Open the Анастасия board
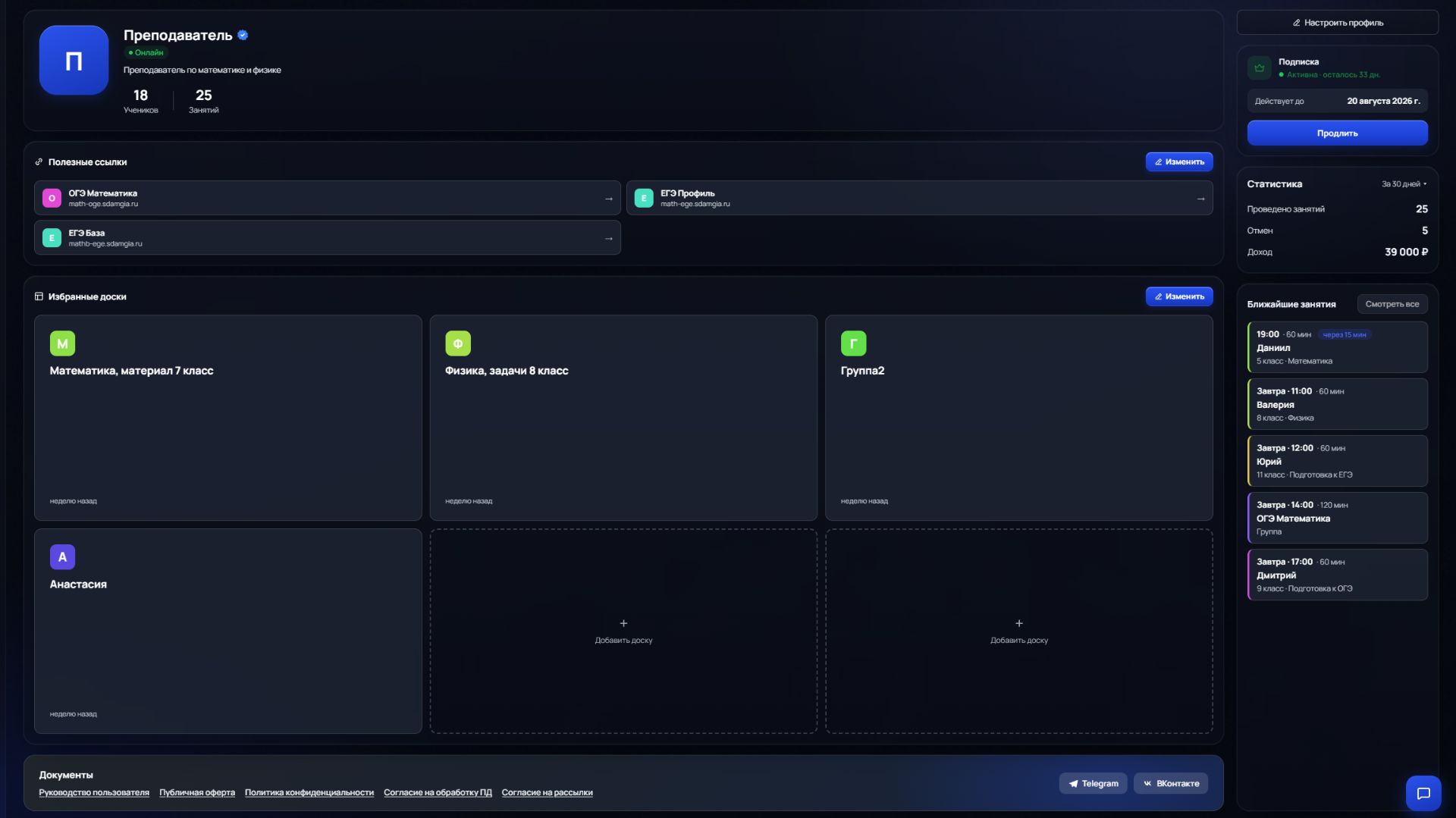This screenshot has width=1456, height=818. (x=227, y=631)
